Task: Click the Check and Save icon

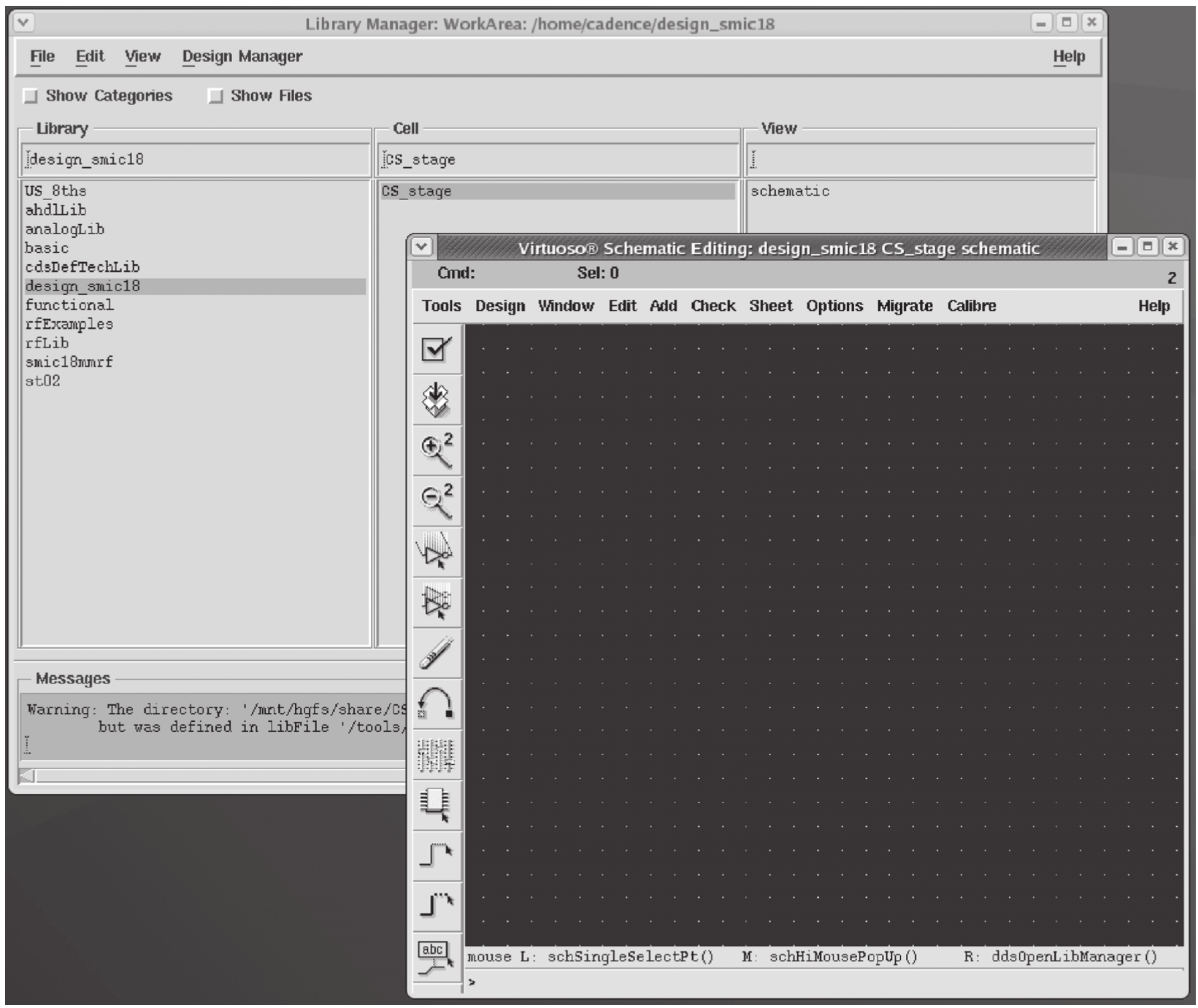Action: [x=437, y=350]
